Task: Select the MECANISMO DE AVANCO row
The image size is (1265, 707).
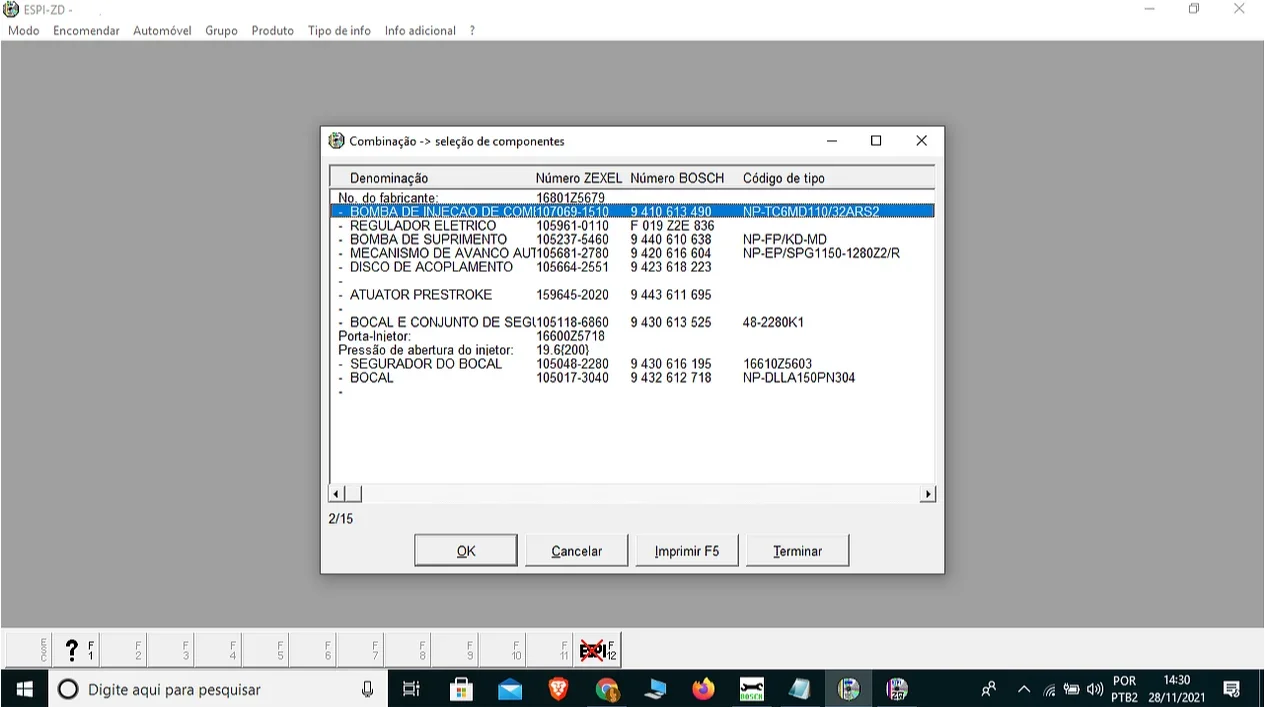Action: [632, 253]
